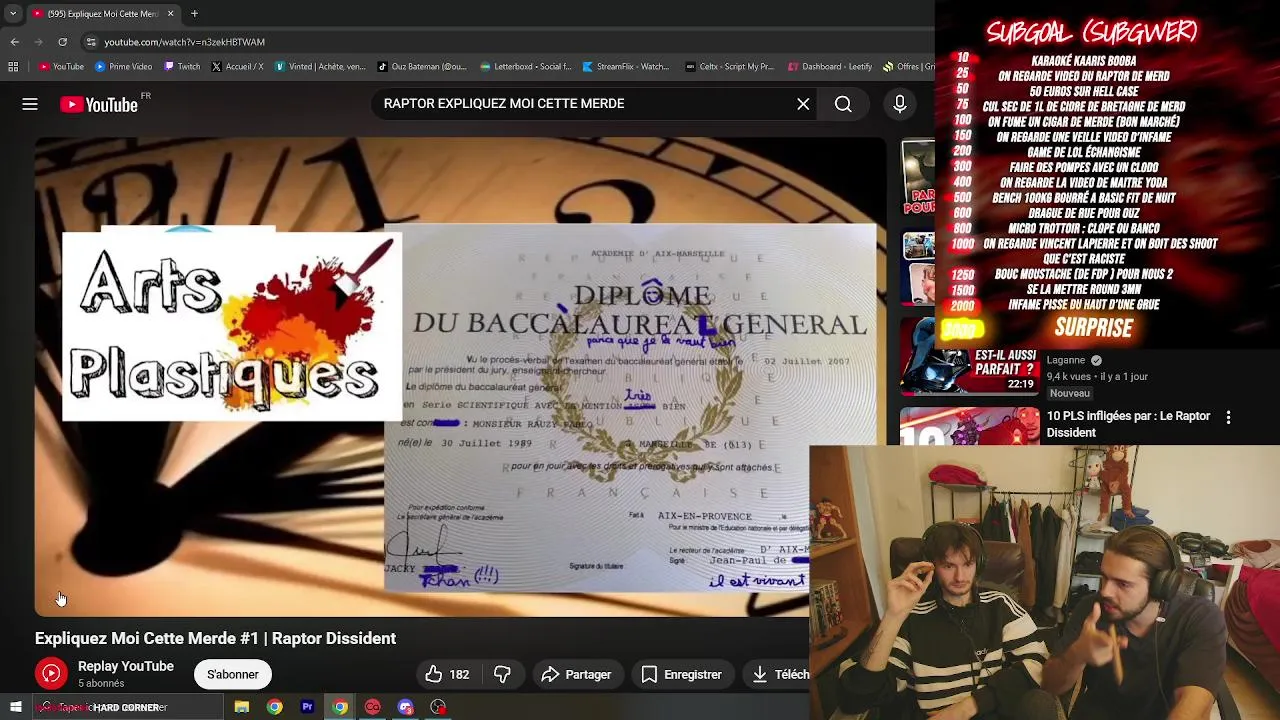Image resolution: width=1280 pixels, height=720 pixels.
Task: Open OBS Studio from the taskbar
Action: click(x=438, y=707)
